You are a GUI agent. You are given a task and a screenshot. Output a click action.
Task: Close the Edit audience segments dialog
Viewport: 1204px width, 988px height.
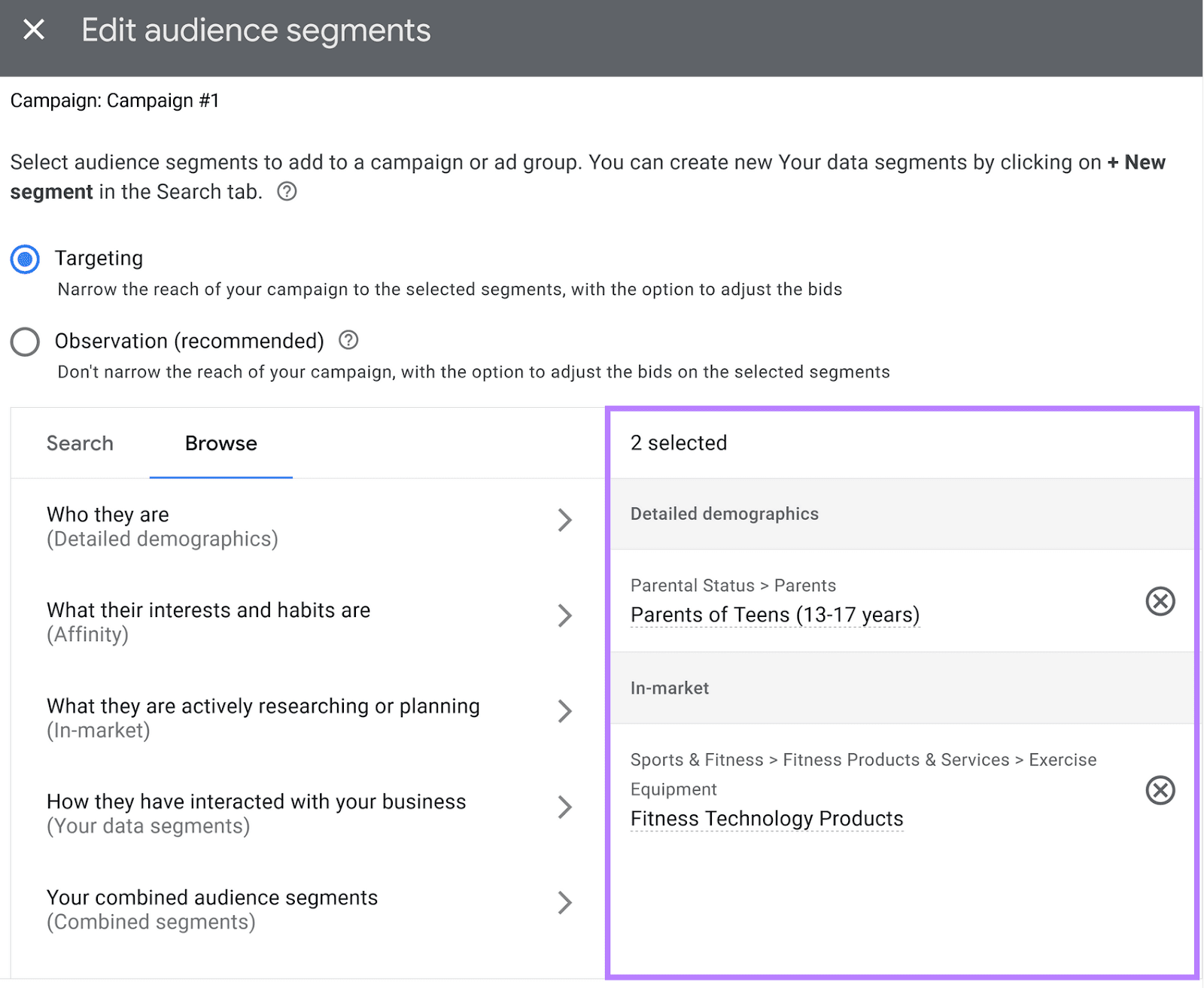32,29
